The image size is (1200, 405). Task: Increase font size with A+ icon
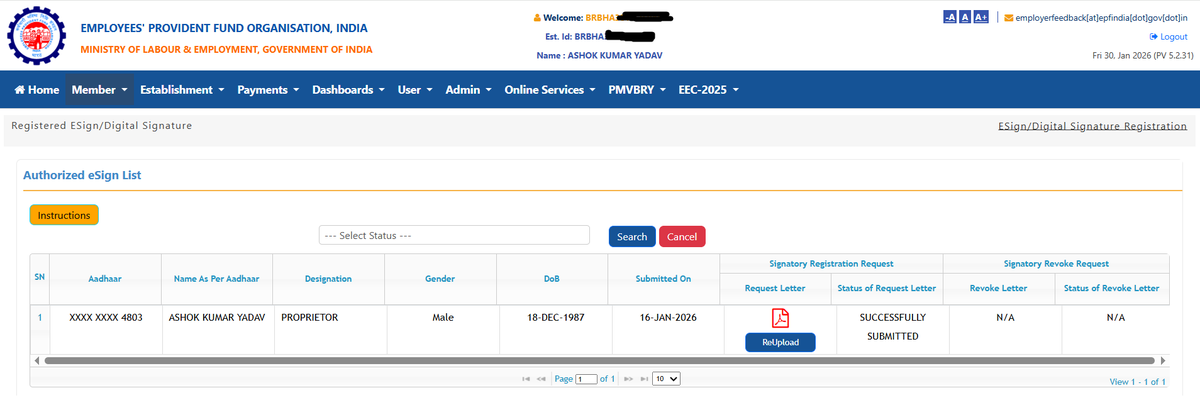(x=981, y=17)
